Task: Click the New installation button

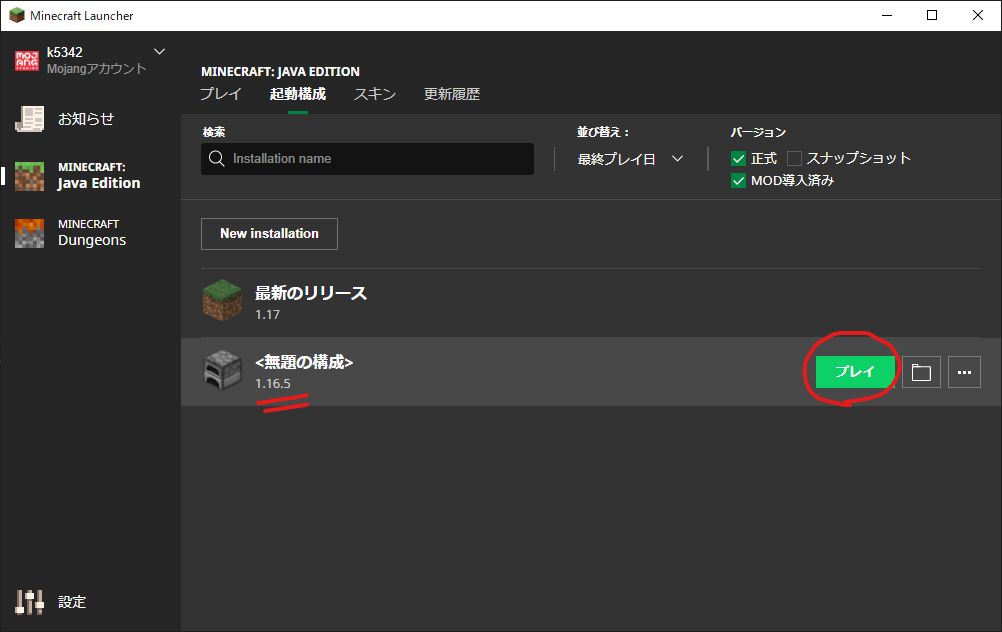Action: tap(268, 233)
